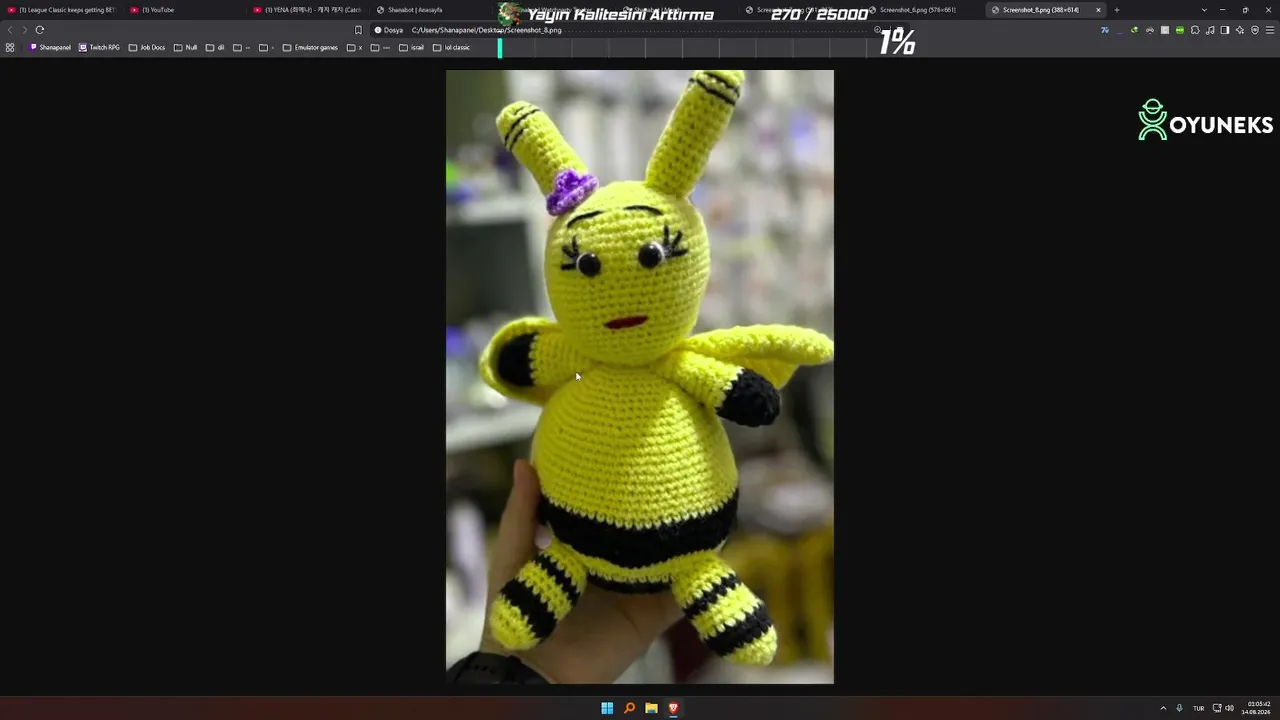Open the Shanapanel bookmark
Screen dimensions: 1280x720
tap(51, 47)
